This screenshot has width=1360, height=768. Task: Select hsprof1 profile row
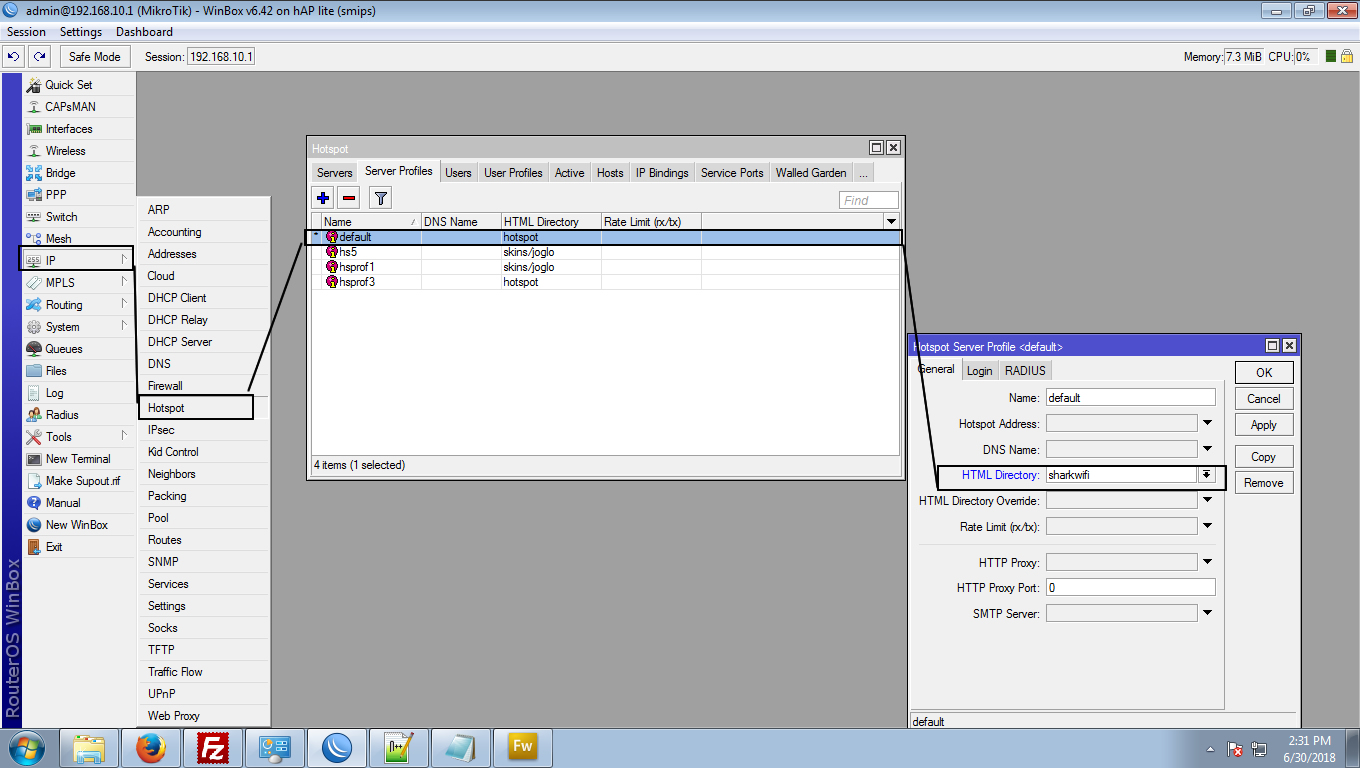[x=605, y=267]
